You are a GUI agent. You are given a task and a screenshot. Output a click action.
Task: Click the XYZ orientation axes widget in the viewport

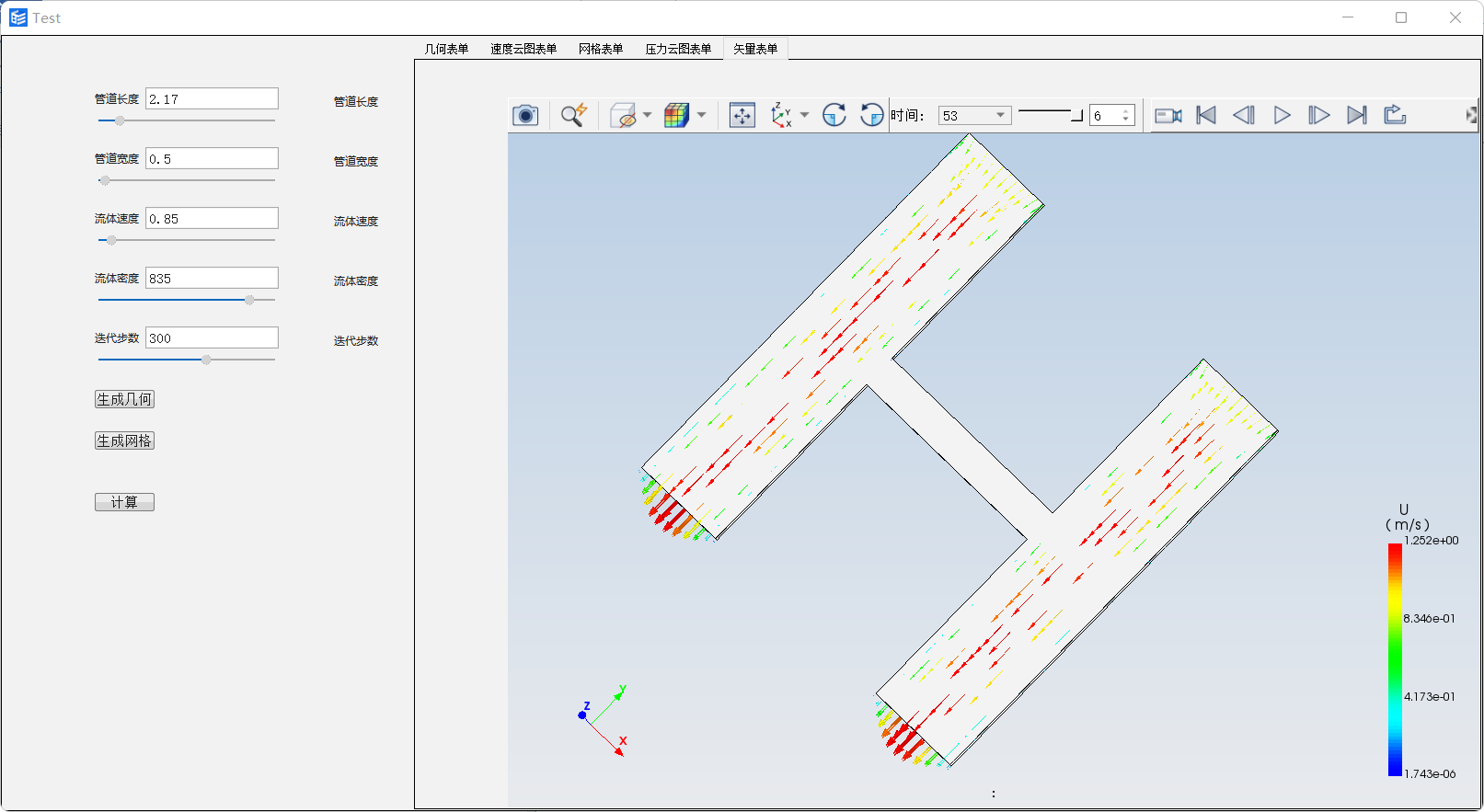(x=604, y=721)
